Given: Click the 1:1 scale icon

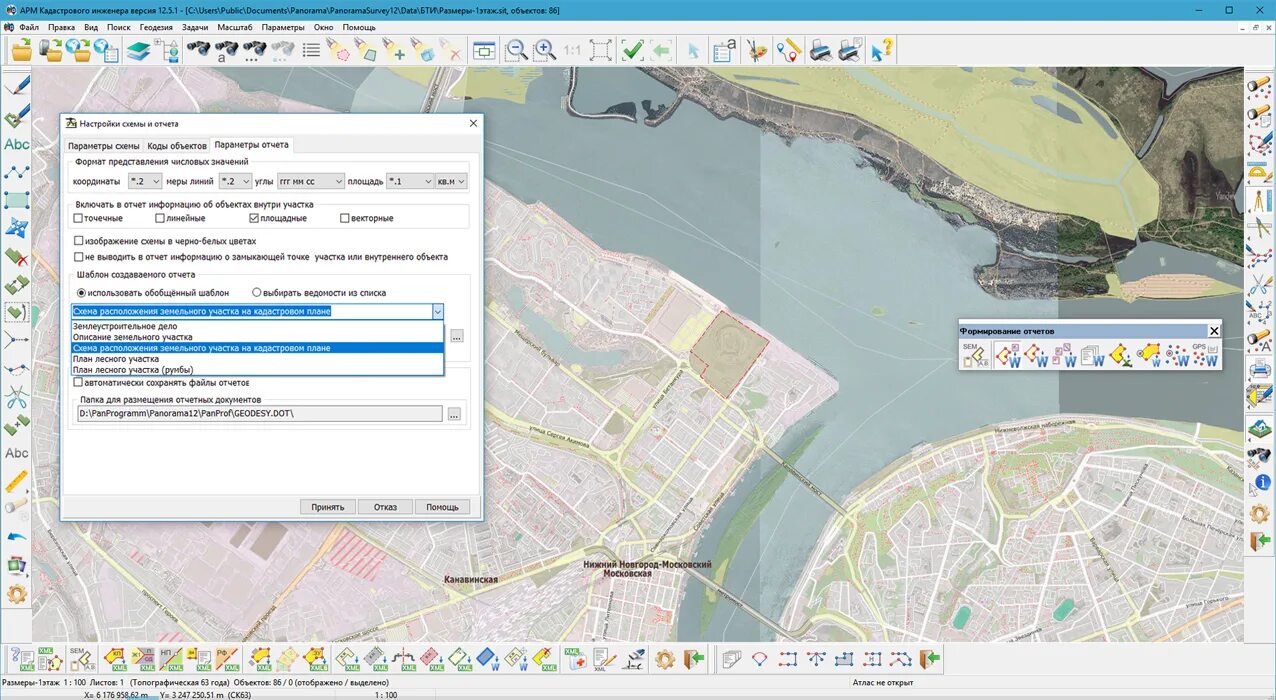Looking at the screenshot, I should click(x=572, y=49).
